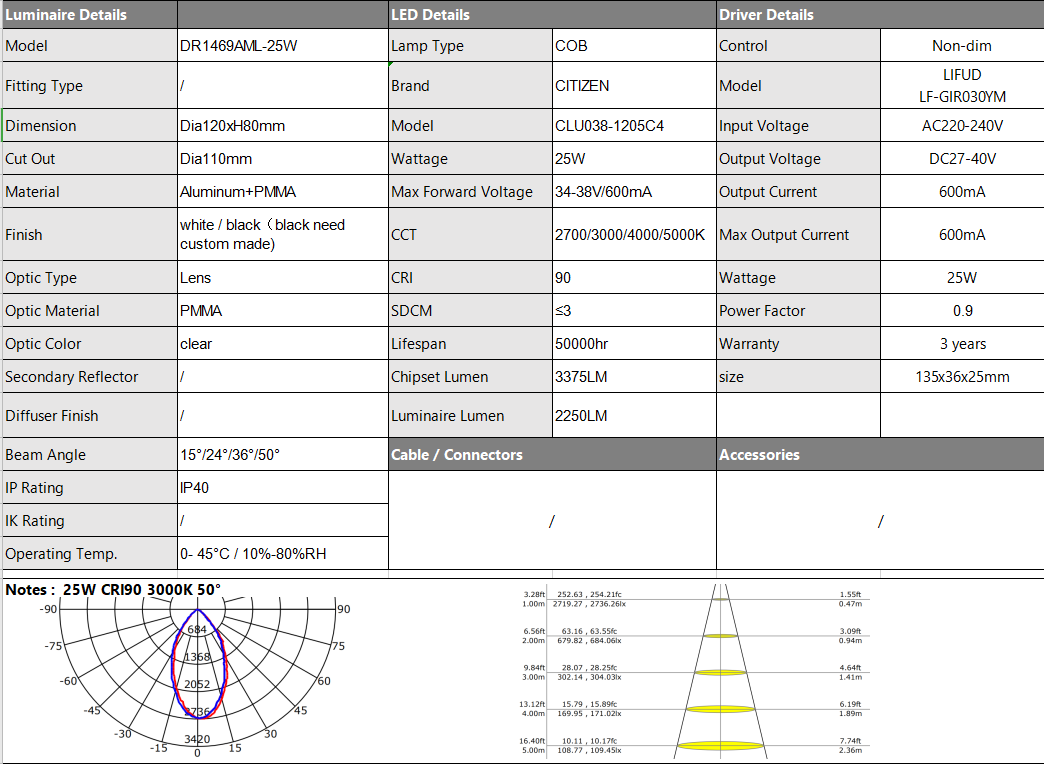This screenshot has width=1044, height=764.
Task: Click the Max Forward Voltage label cell
Action: (470, 192)
